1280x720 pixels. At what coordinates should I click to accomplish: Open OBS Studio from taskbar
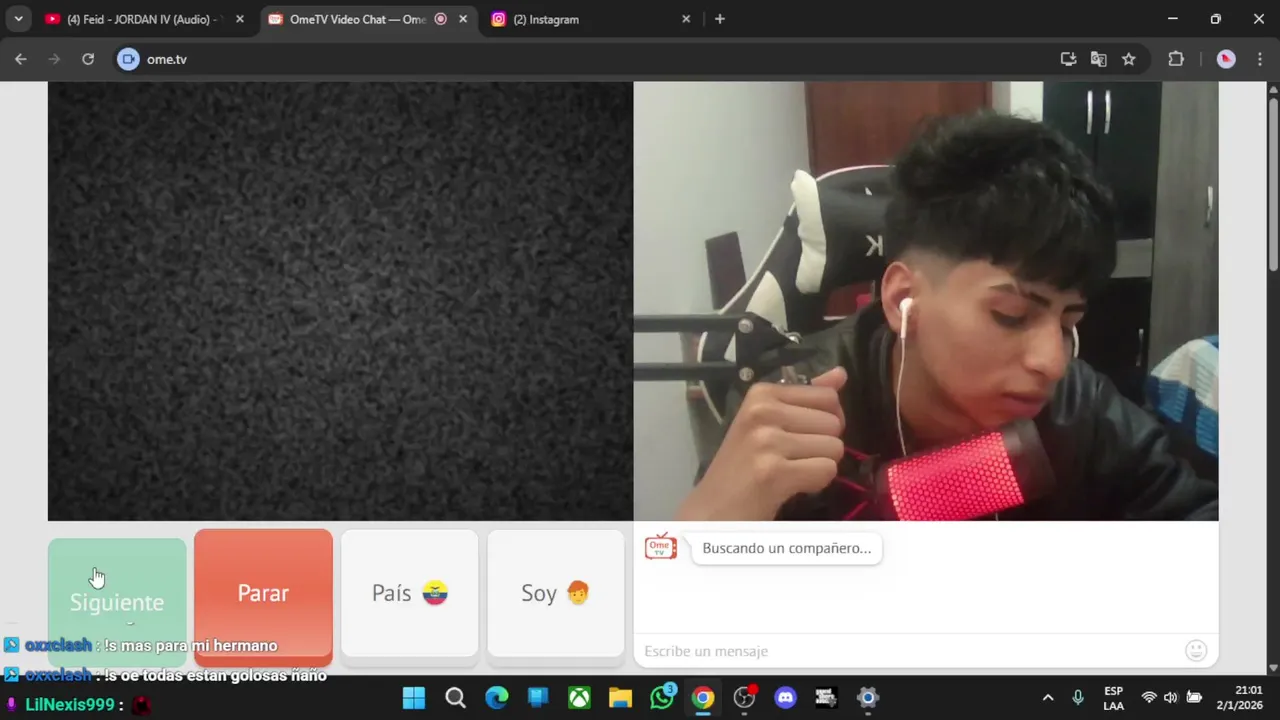point(745,698)
